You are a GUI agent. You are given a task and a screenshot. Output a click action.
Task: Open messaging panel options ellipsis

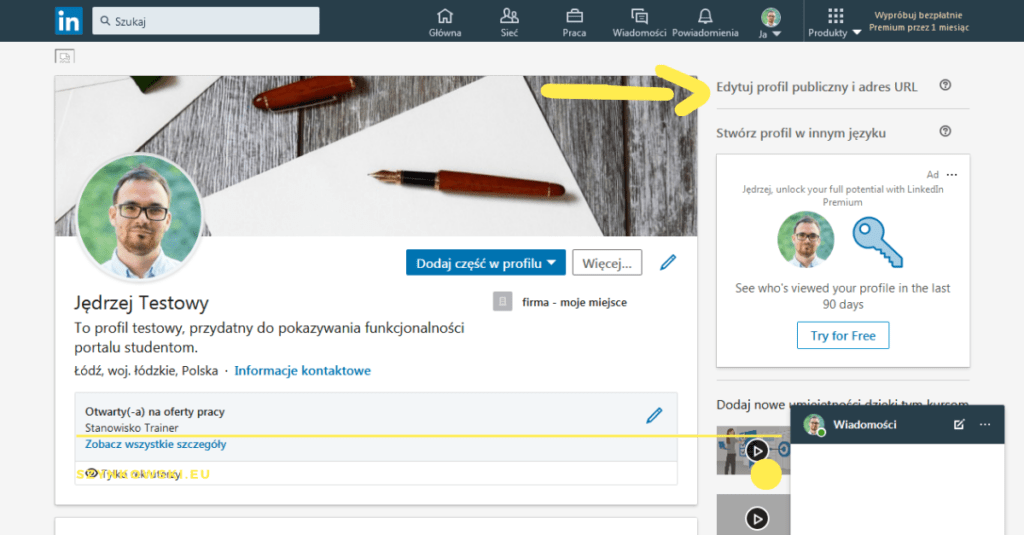tap(985, 425)
